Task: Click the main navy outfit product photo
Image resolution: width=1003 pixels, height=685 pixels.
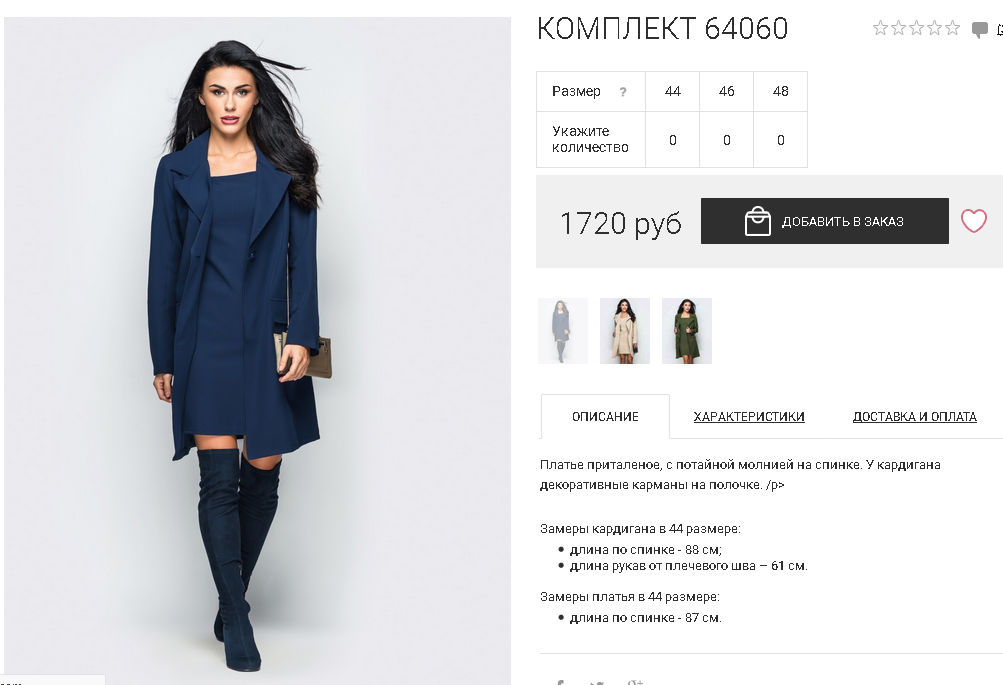Action: click(257, 350)
